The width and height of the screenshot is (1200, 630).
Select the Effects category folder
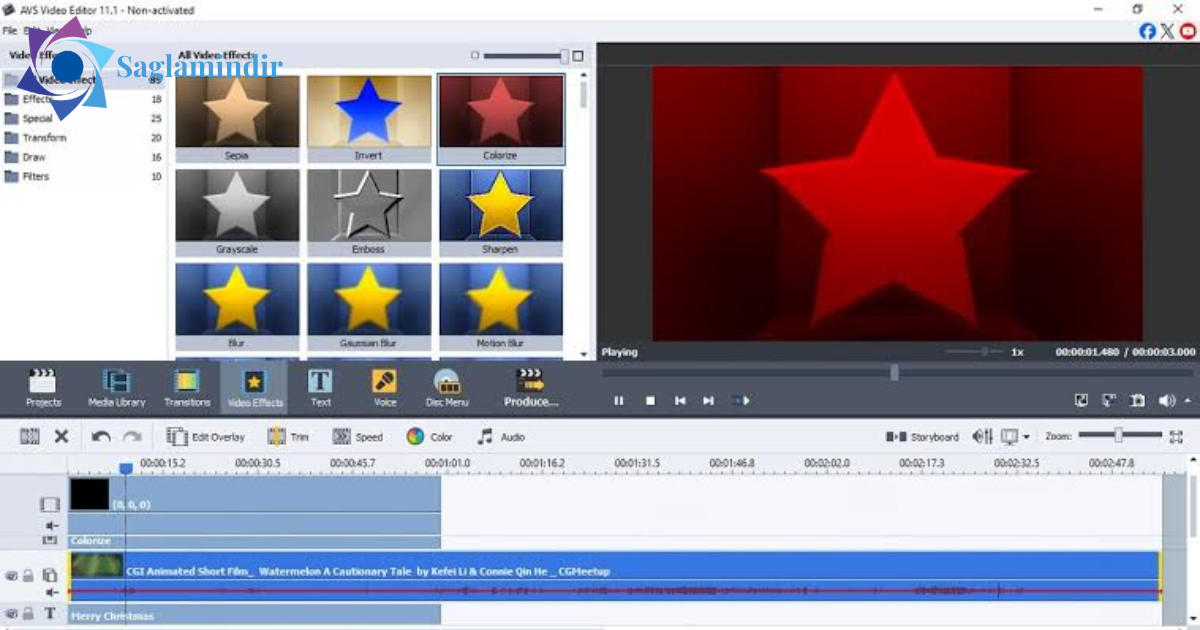[84, 99]
